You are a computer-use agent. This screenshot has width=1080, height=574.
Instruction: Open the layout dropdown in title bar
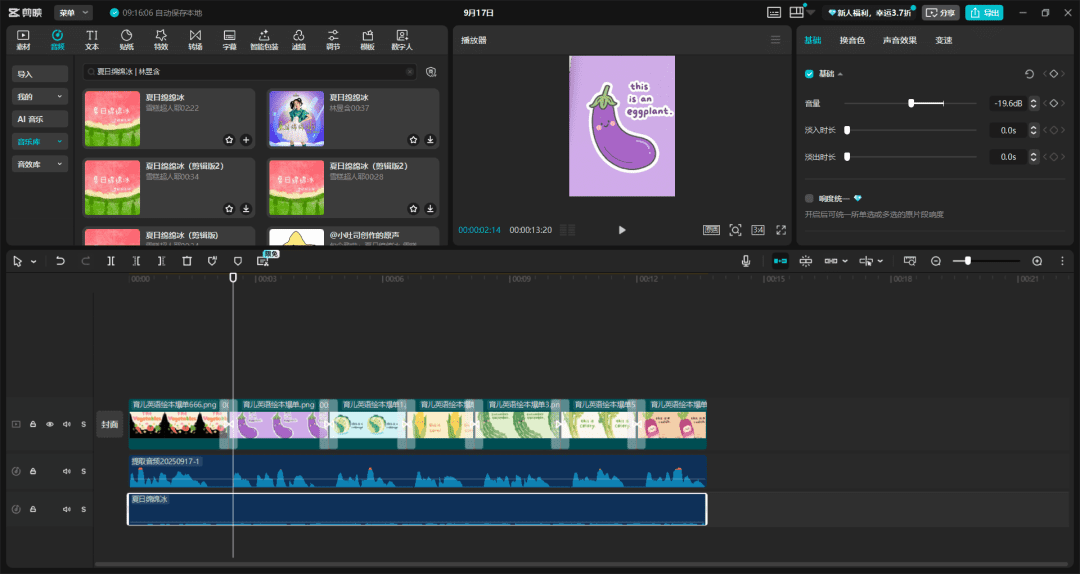[811, 12]
